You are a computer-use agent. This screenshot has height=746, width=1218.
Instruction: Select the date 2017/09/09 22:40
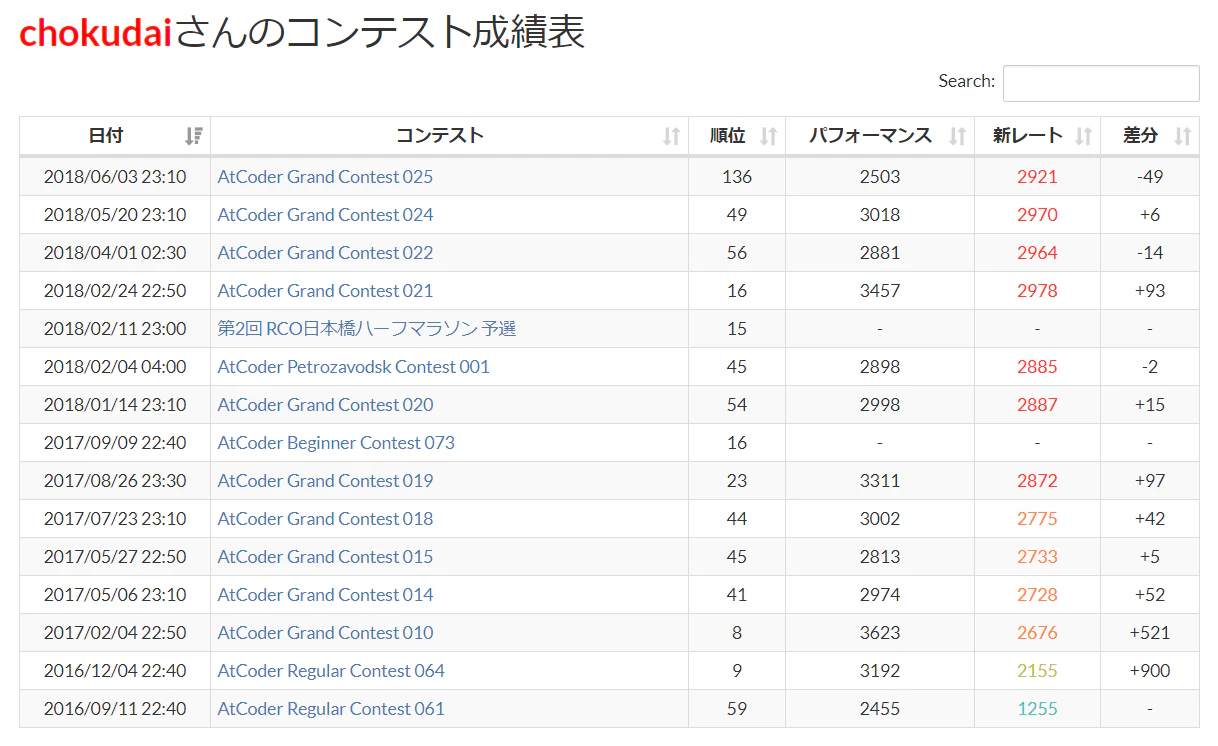(115, 443)
